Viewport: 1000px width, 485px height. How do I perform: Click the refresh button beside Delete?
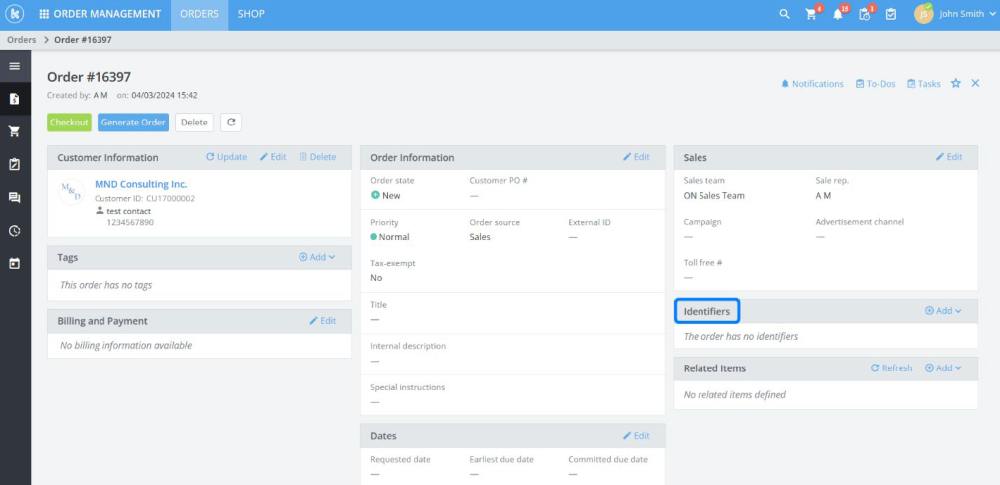coord(231,123)
